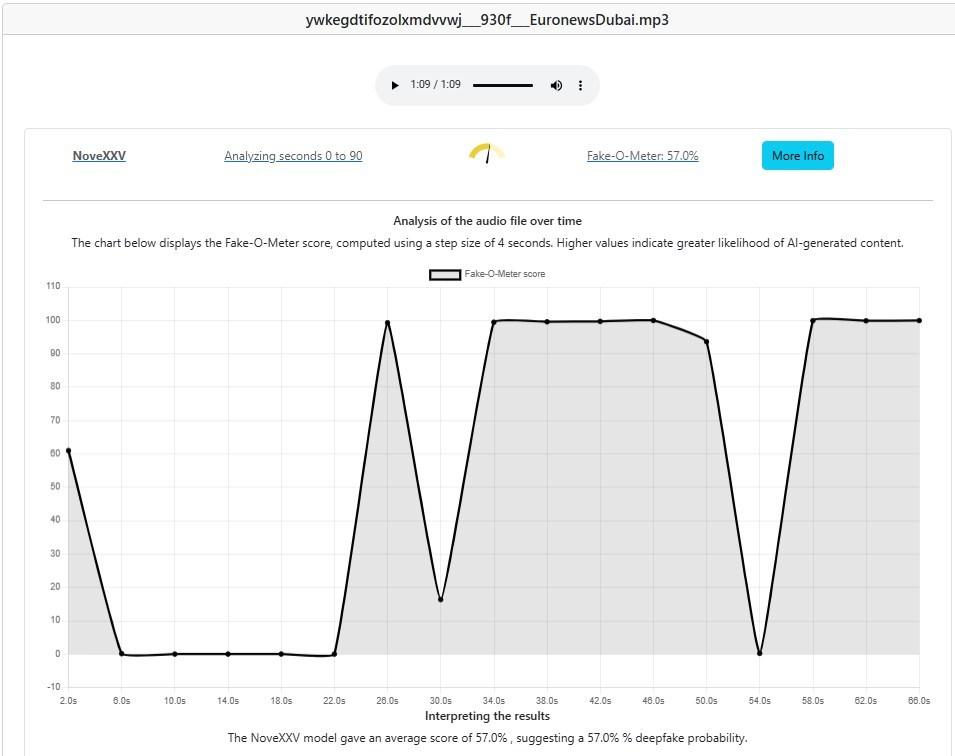Click the low data point at 30.0s
Image resolution: width=955 pixels, height=756 pixels.
point(440,600)
